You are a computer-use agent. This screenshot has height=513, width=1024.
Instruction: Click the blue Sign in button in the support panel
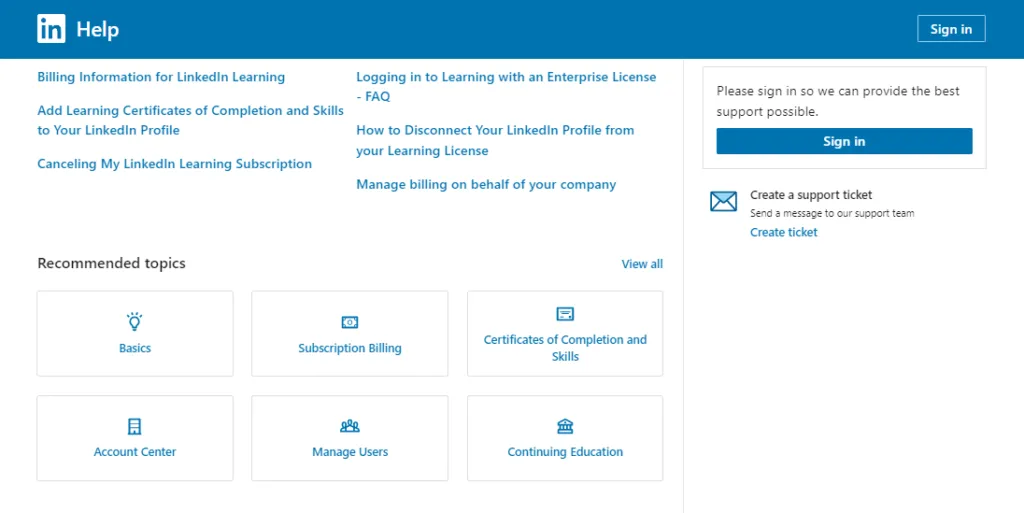(844, 141)
